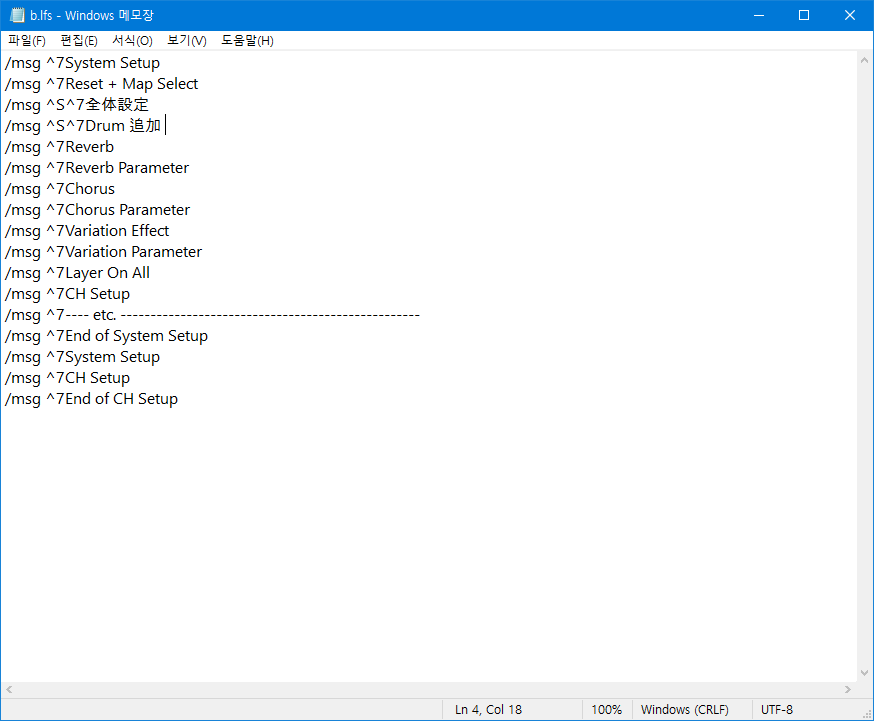Maximize the Notepad window

(x=804, y=15)
